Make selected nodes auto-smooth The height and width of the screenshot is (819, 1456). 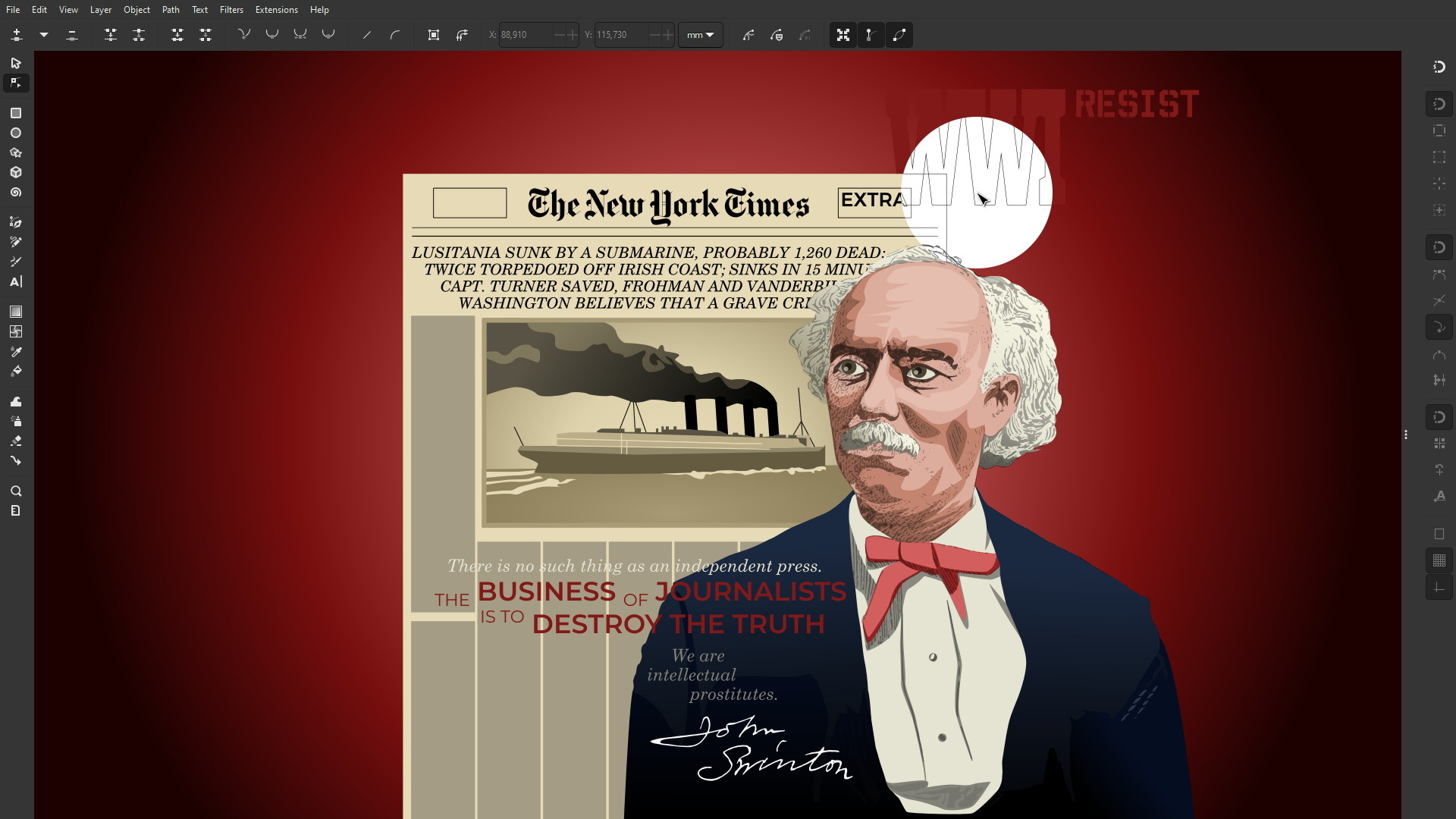[328, 35]
